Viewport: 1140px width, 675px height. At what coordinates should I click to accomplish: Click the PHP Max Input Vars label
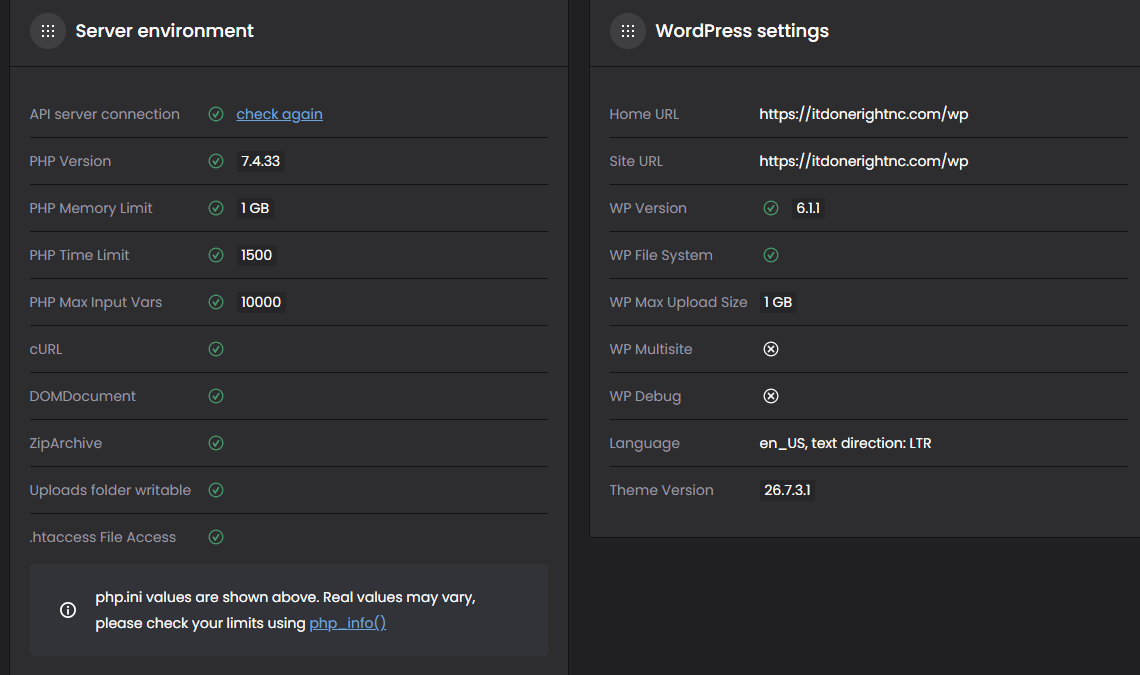tap(96, 302)
